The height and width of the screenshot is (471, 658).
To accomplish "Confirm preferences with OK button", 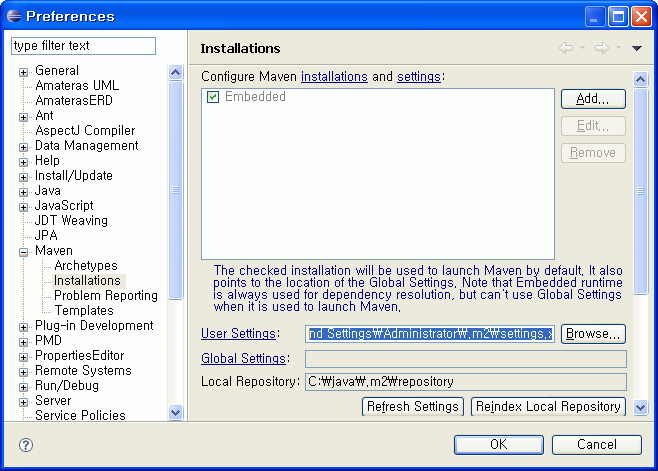I will tap(498, 445).
